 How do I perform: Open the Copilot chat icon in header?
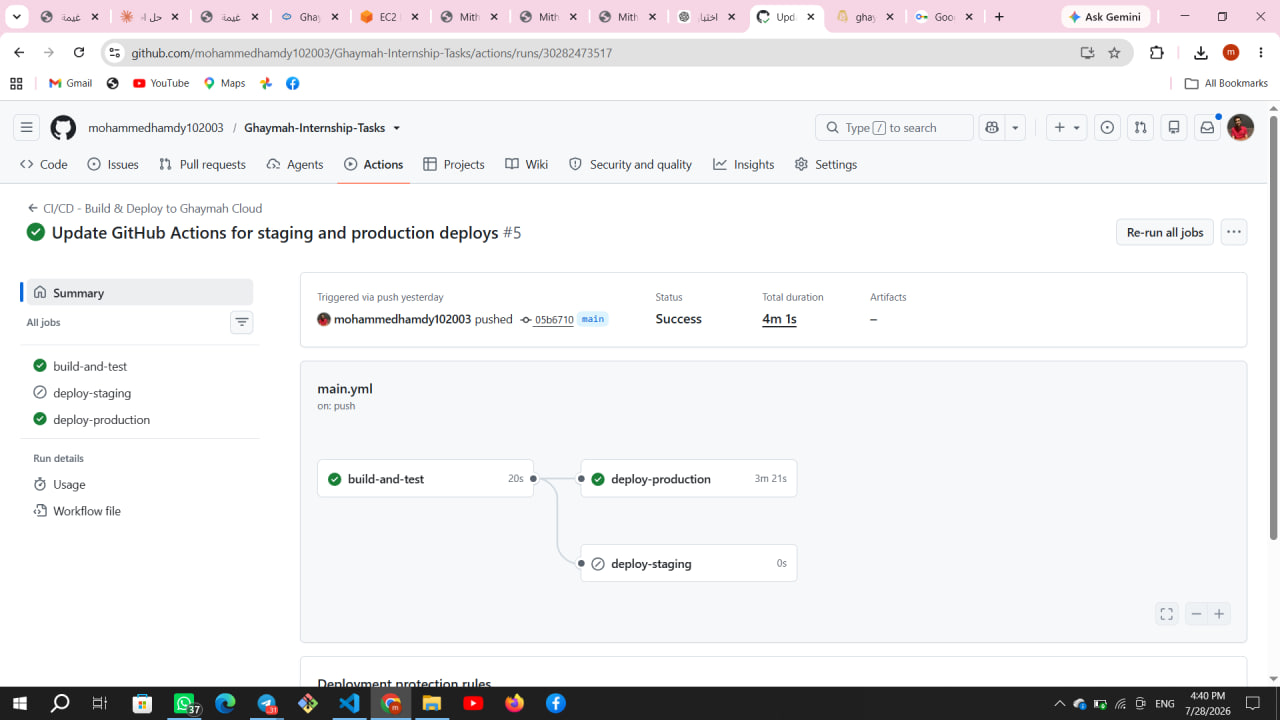click(x=992, y=127)
